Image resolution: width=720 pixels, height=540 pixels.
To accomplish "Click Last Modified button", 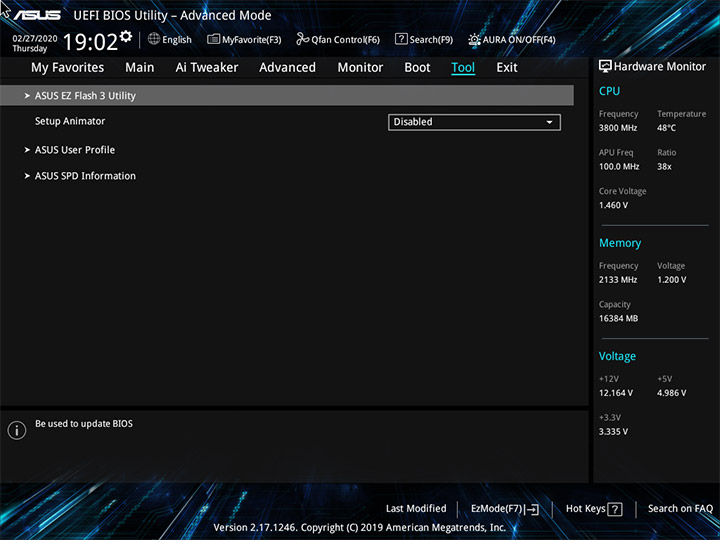I will coord(416,508).
